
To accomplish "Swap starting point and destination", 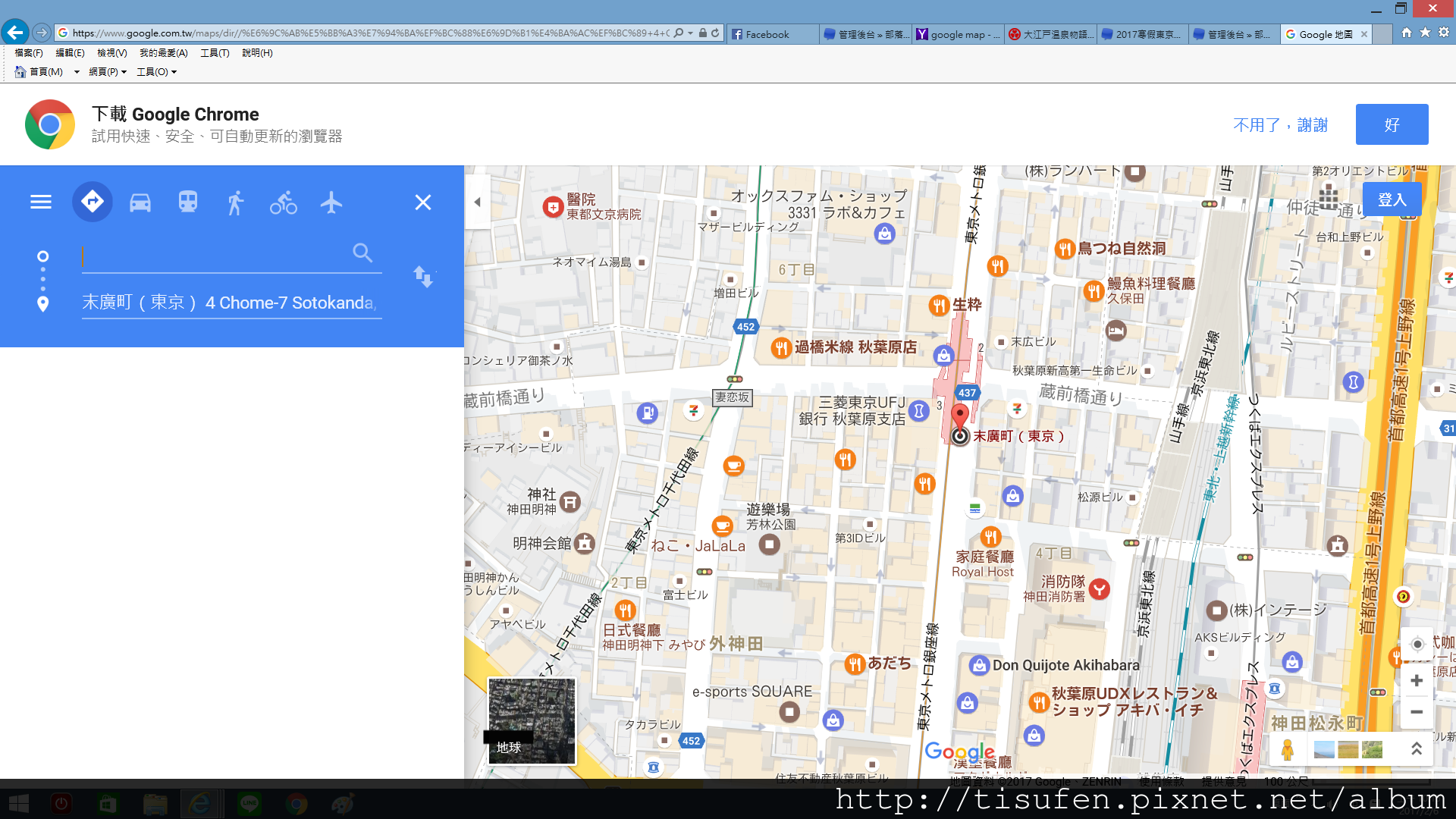I will click(x=423, y=276).
